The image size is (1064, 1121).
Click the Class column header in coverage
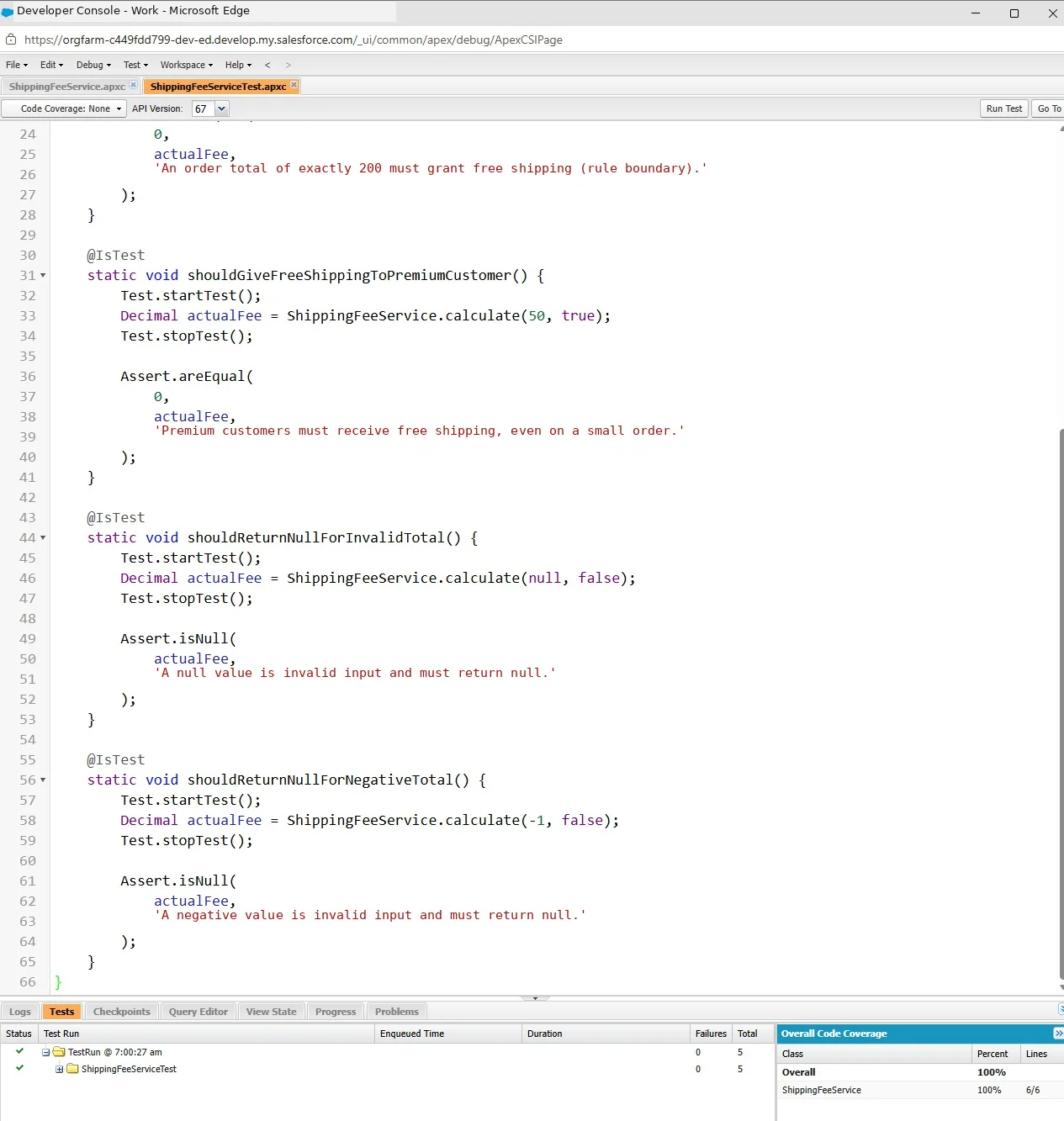[x=874, y=1054]
